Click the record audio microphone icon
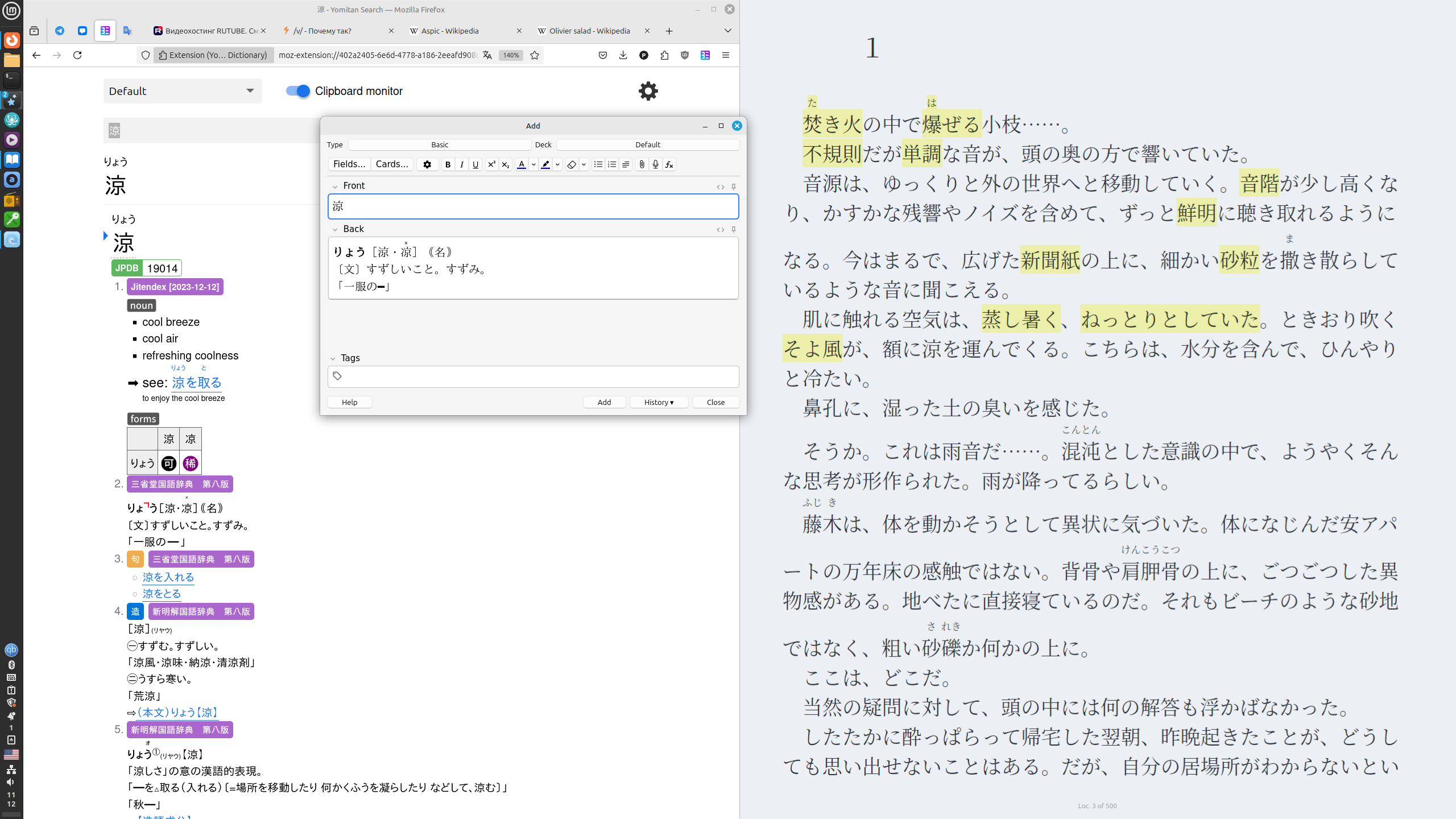Viewport: 1456px width, 819px height. point(655,164)
